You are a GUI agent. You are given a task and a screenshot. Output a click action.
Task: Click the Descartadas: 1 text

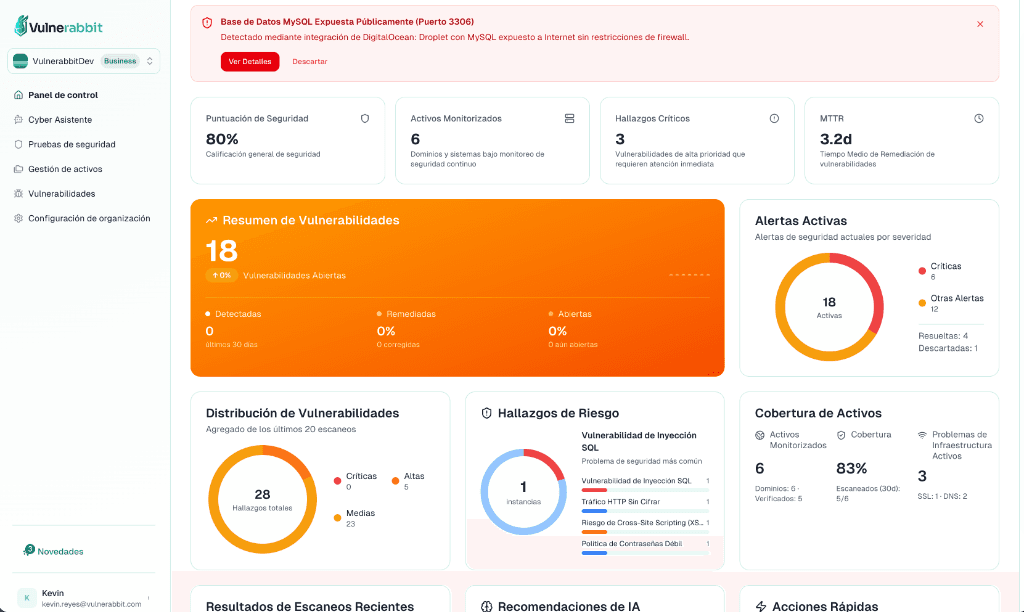pyautogui.click(x=948, y=348)
